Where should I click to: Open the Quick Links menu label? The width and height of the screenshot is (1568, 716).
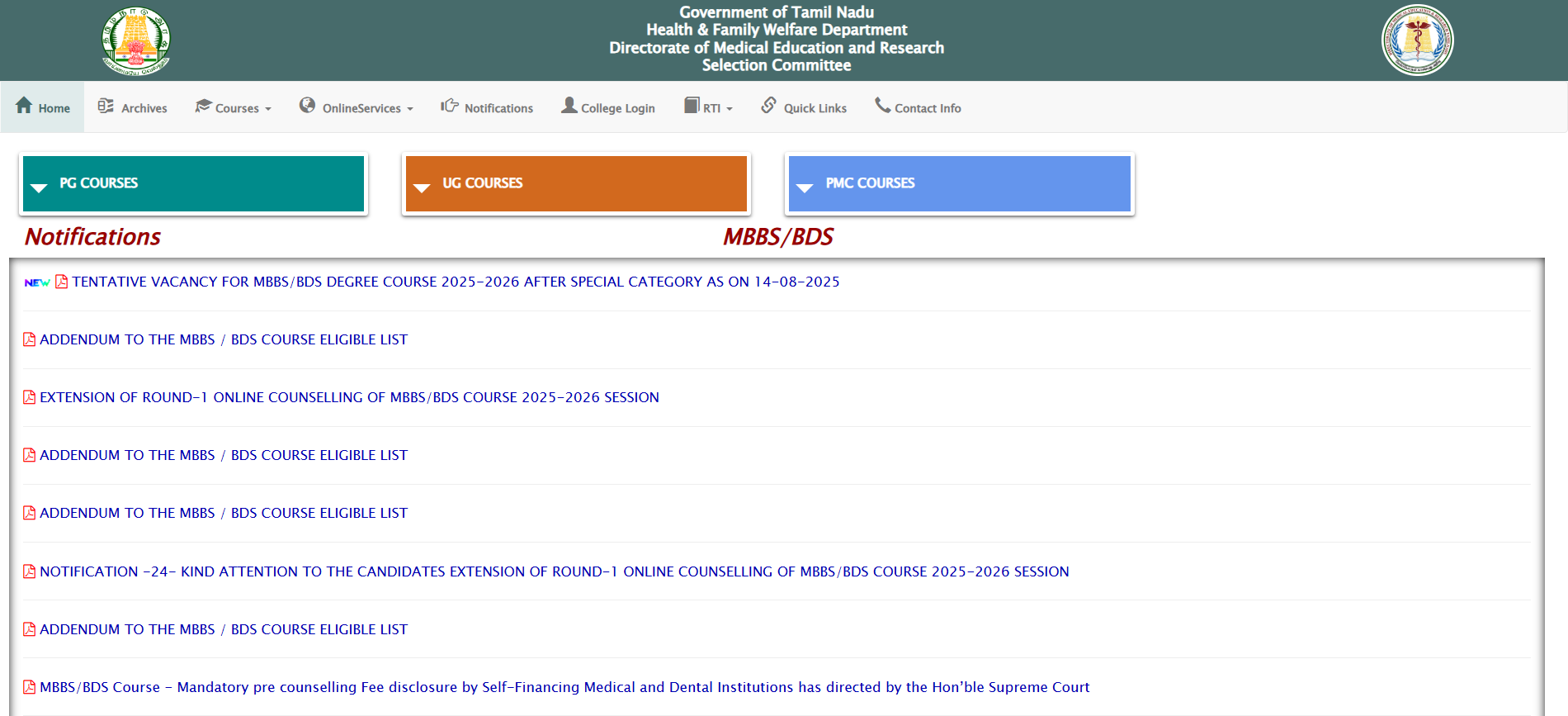click(x=815, y=108)
